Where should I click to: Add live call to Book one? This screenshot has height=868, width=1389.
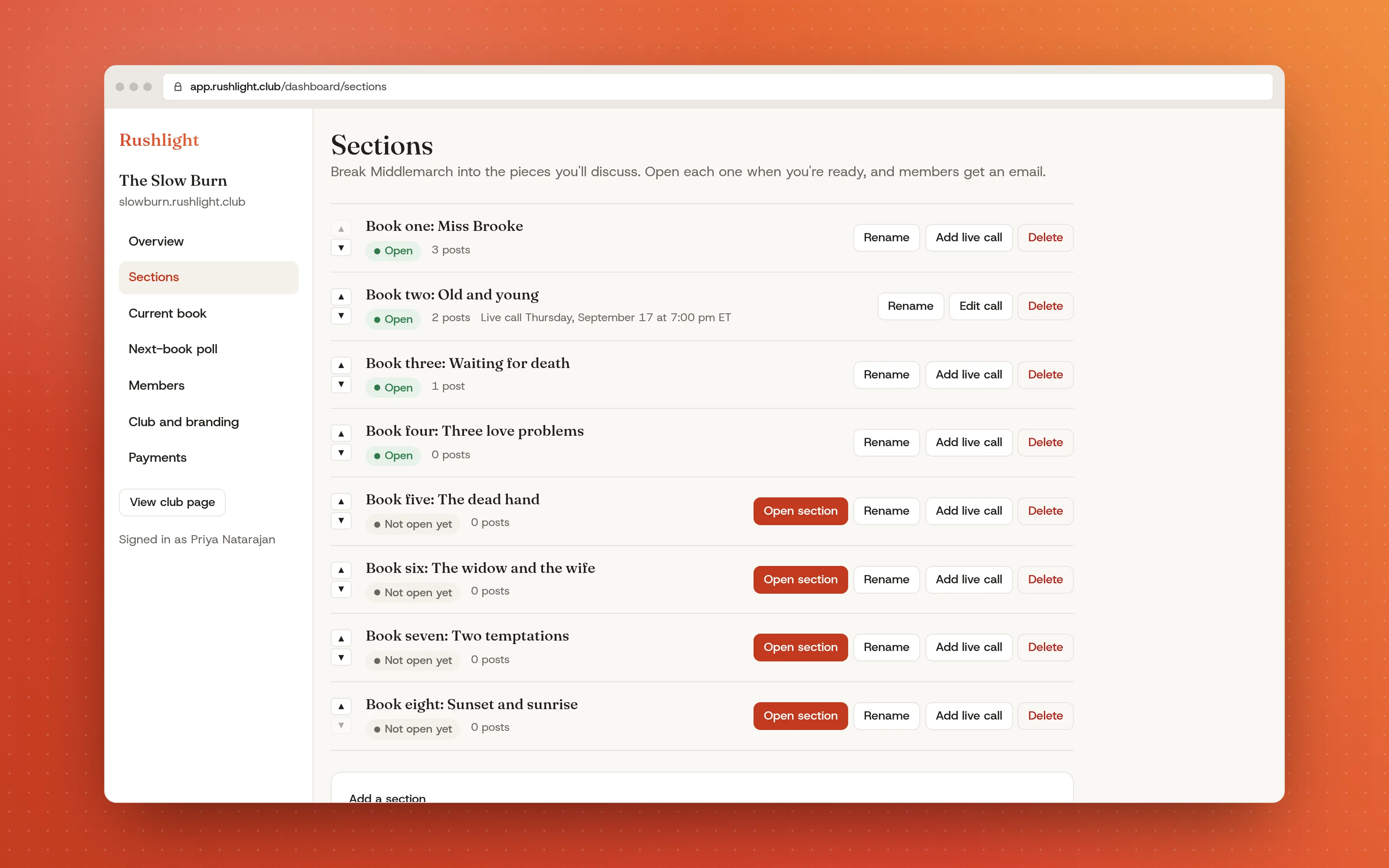click(969, 238)
